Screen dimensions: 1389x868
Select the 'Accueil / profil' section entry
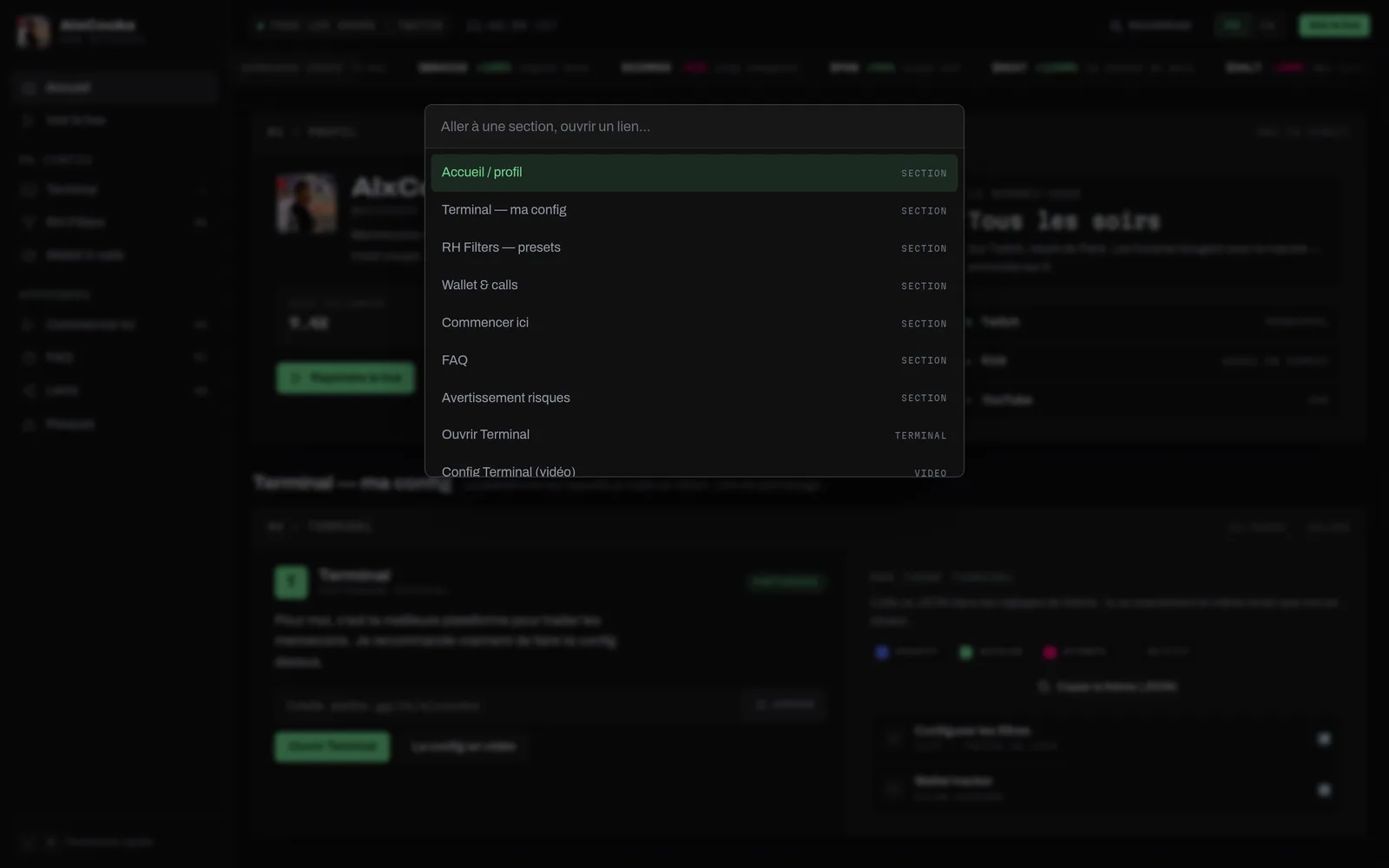(x=694, y=173)
